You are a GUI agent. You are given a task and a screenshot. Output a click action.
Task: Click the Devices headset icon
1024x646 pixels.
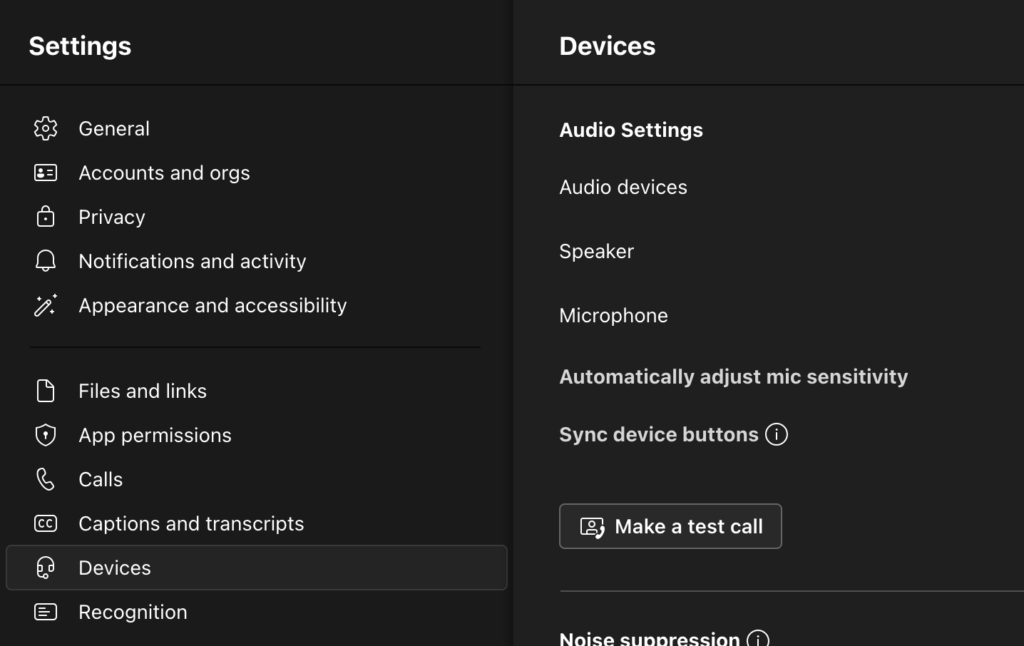[45, 567]
